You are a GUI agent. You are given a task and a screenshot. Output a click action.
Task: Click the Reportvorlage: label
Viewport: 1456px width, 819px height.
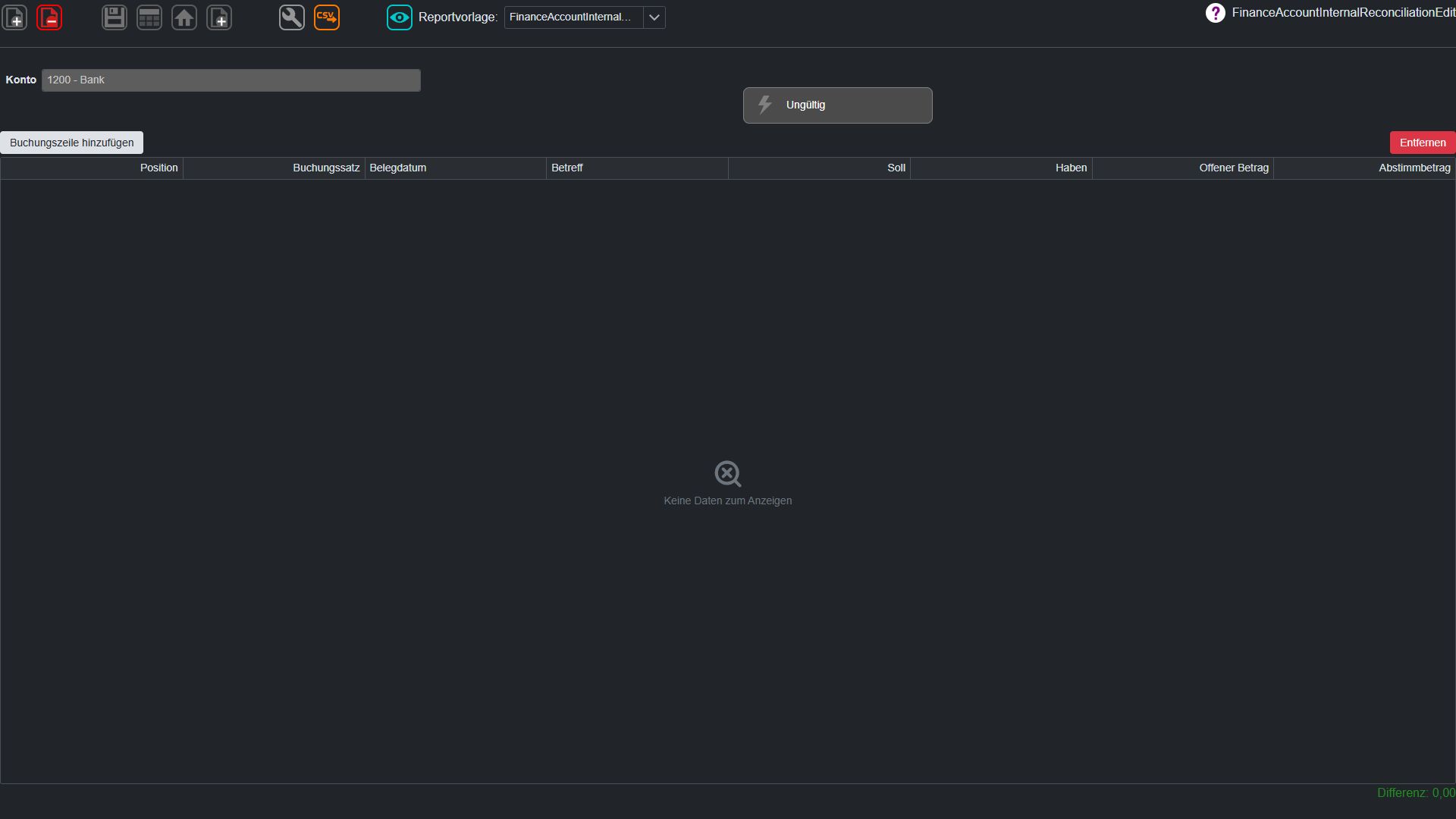pyautogui.click(x=458, y=17)
